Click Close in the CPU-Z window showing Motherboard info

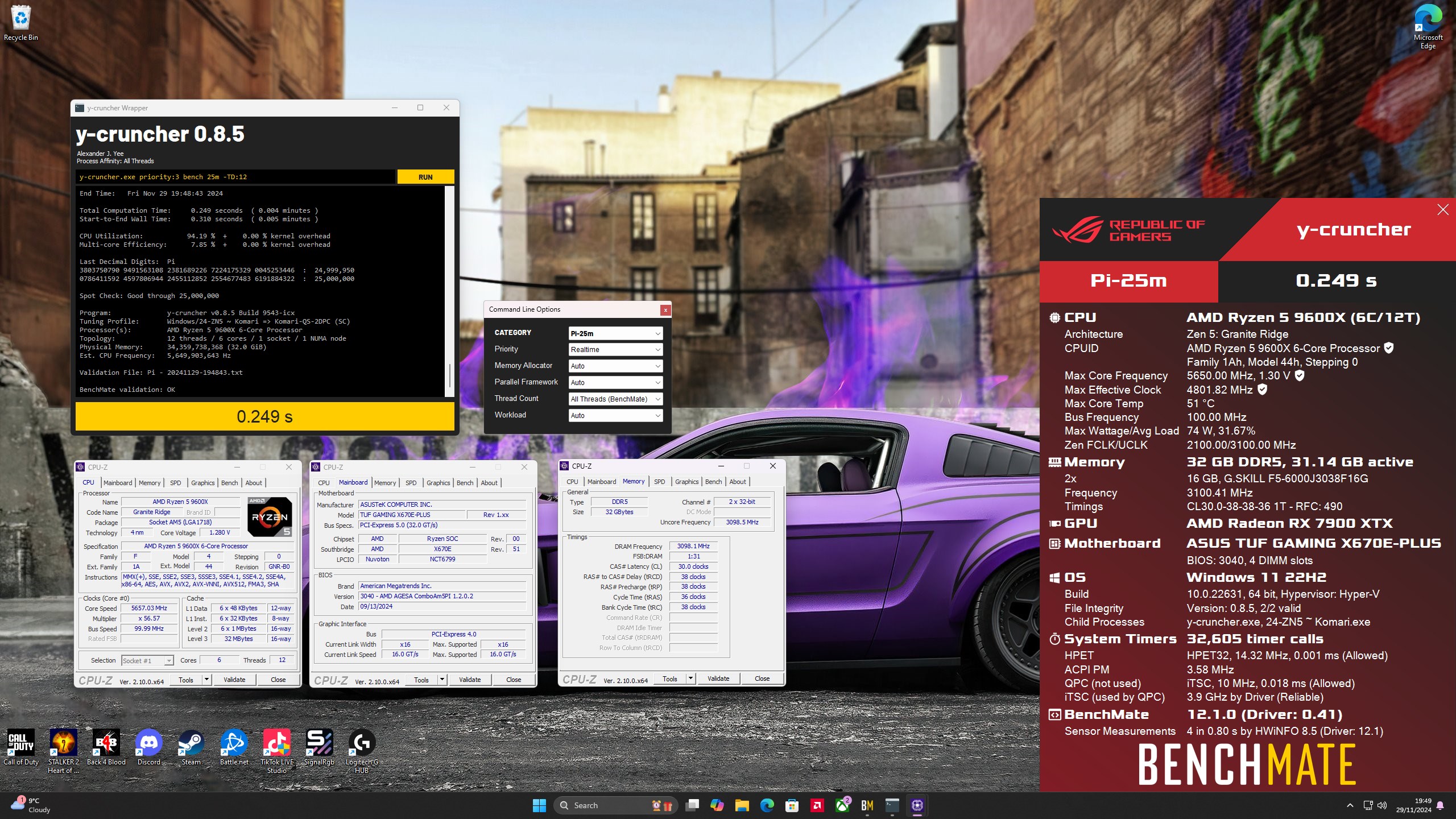point(514,680)
